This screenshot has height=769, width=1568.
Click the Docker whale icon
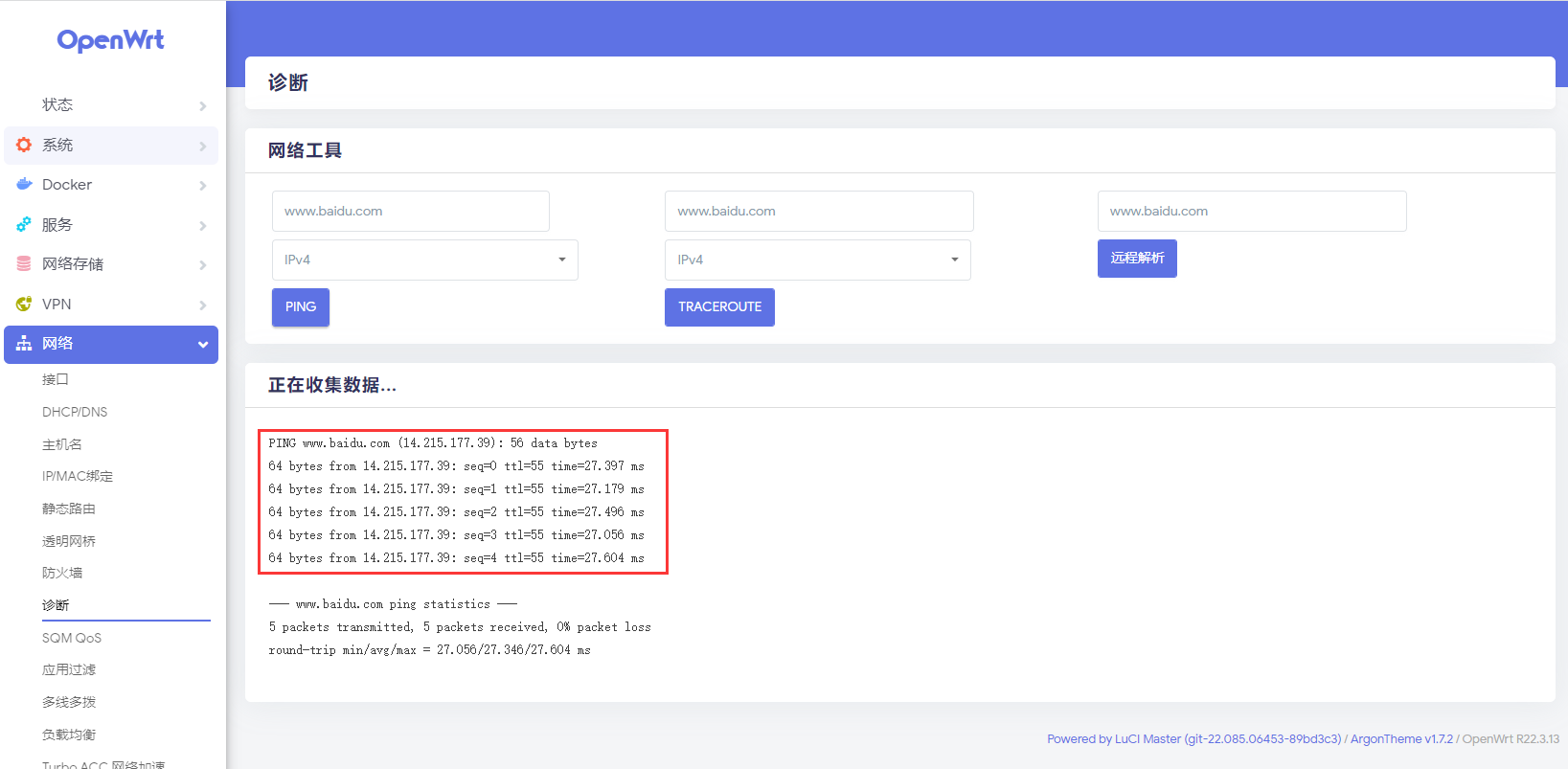(24, 184)
